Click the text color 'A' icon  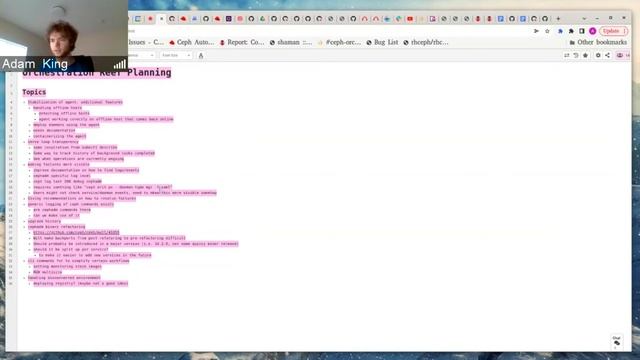[201, 56]
